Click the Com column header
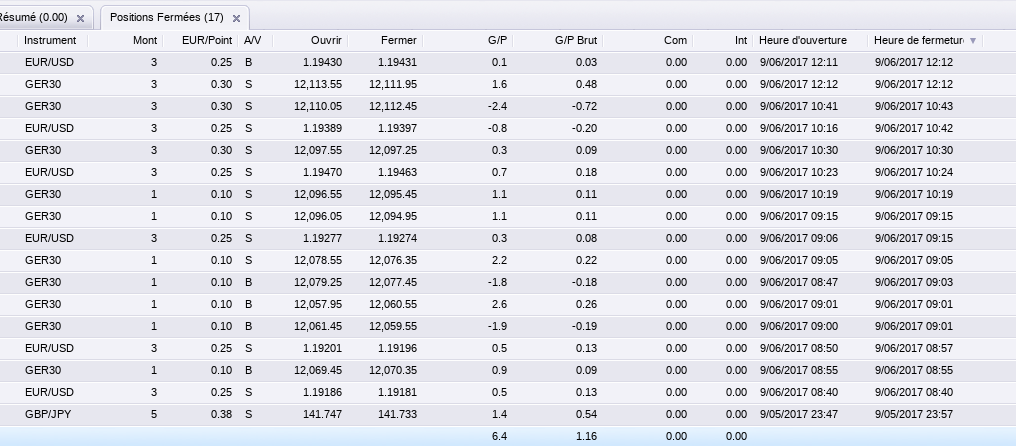The width and height of the screenshot is (1016, 446). coord(675,41)
